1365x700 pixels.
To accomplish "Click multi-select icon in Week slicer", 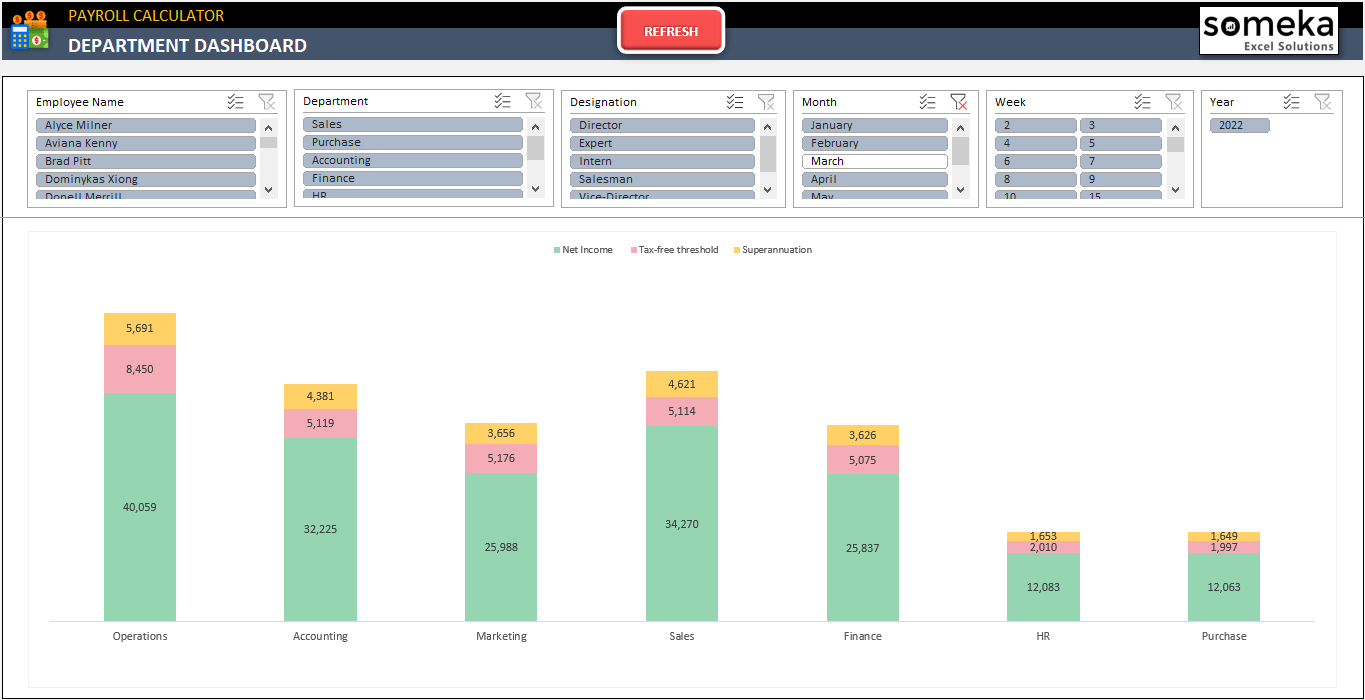I will tap(1143, 102).
